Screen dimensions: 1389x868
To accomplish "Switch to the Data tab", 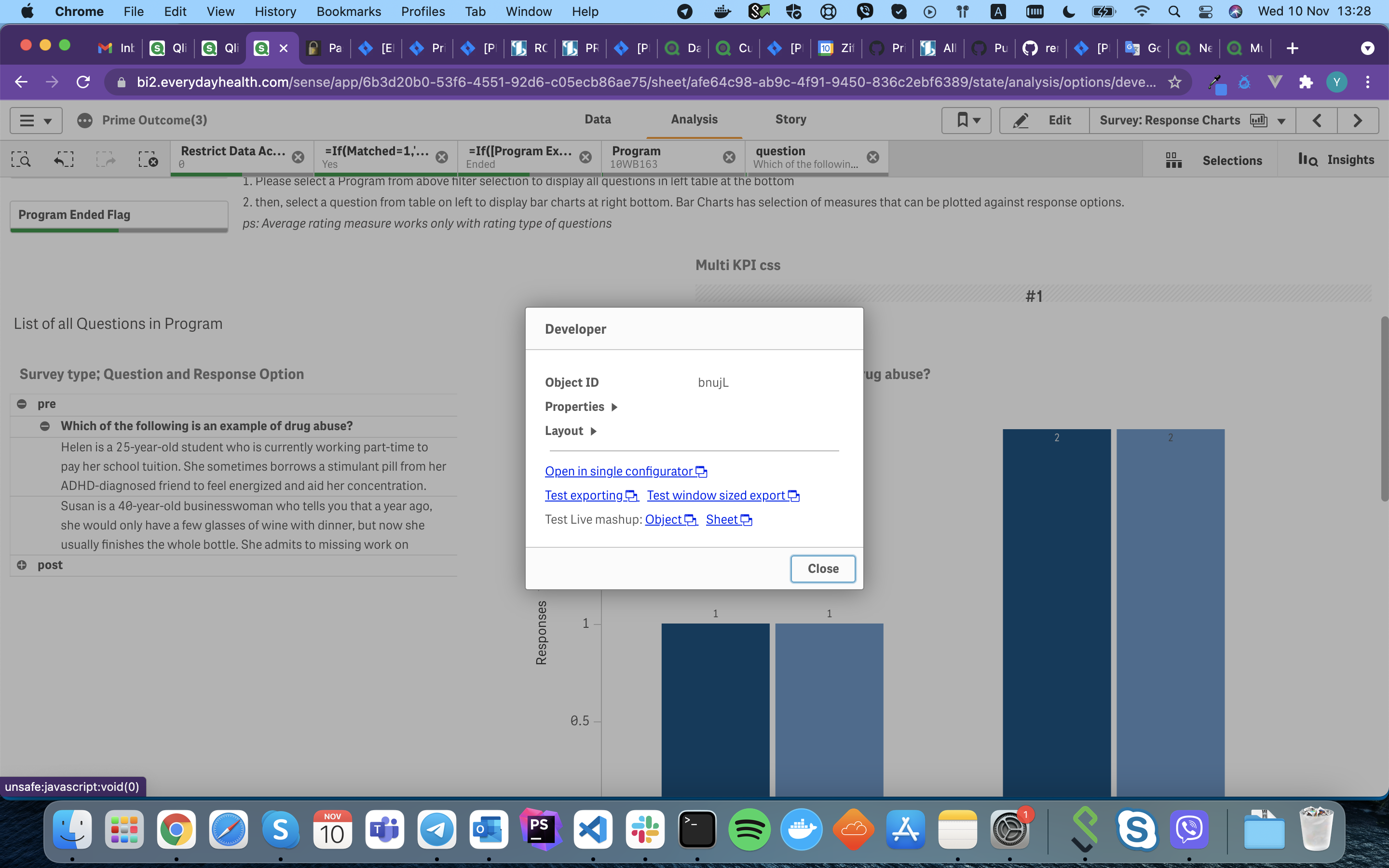I will click(598, 120).
